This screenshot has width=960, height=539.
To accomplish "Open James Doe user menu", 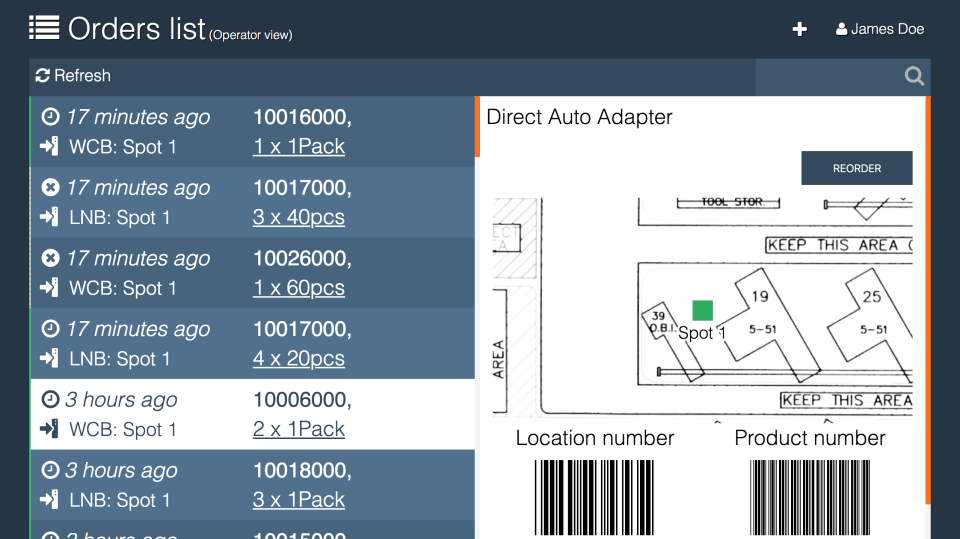I will tap(880, 29).
